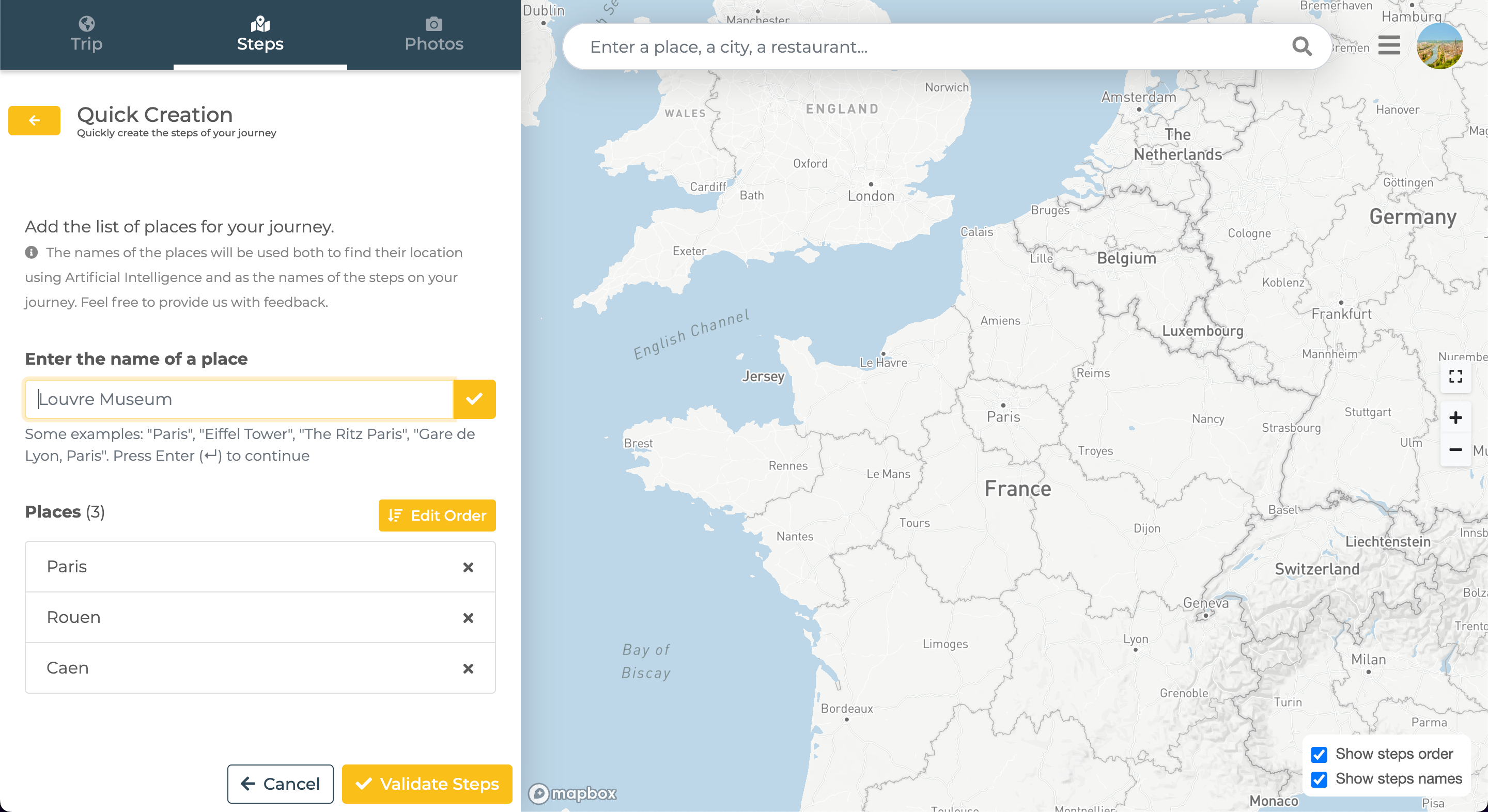Screen dimensions: 1488x812
Task: Click the yellow back arrow button
Action: coord(34,120)
